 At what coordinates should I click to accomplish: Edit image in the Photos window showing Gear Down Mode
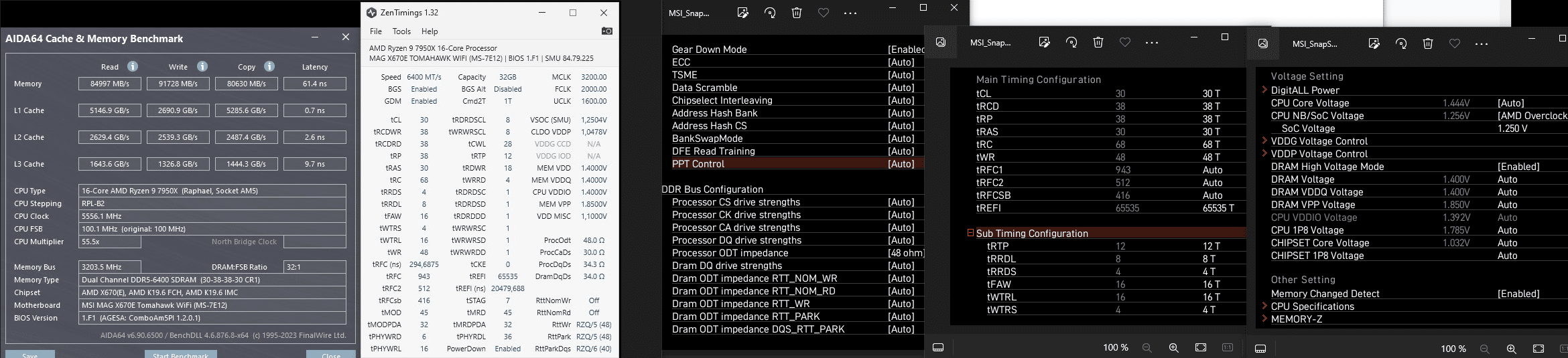click(742, 13)
